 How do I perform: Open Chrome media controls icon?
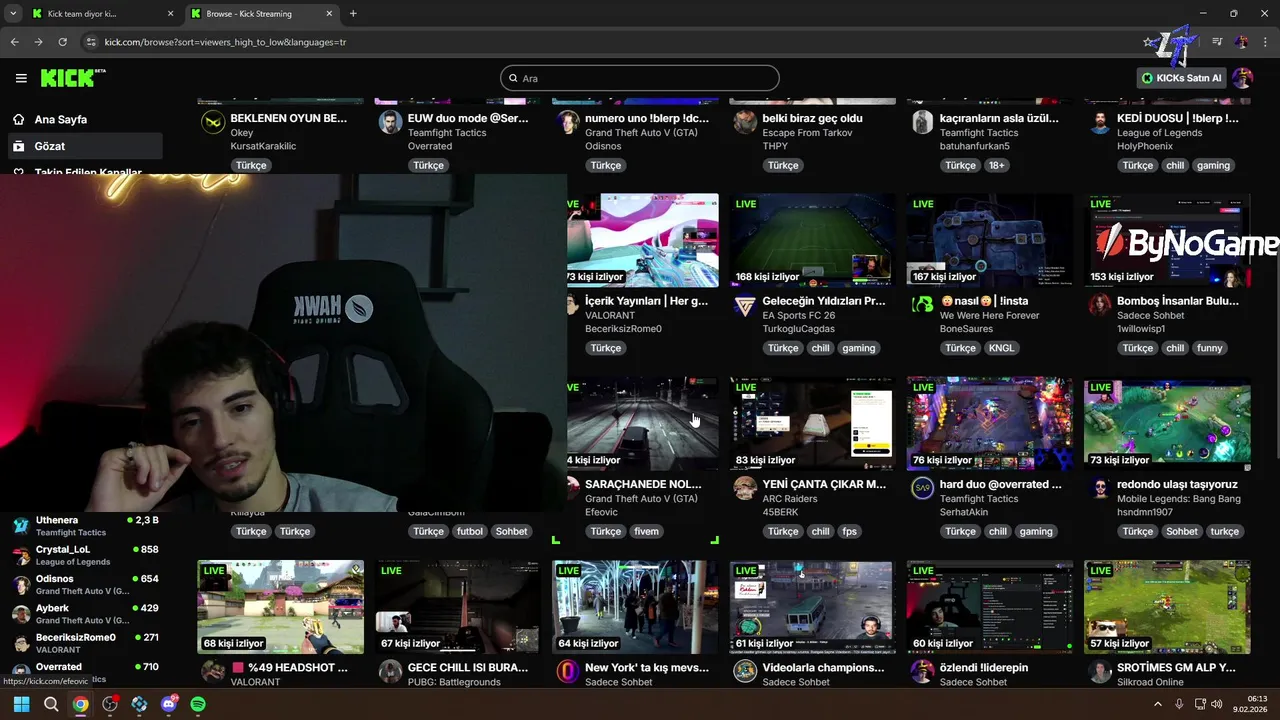pos(1217,42)
